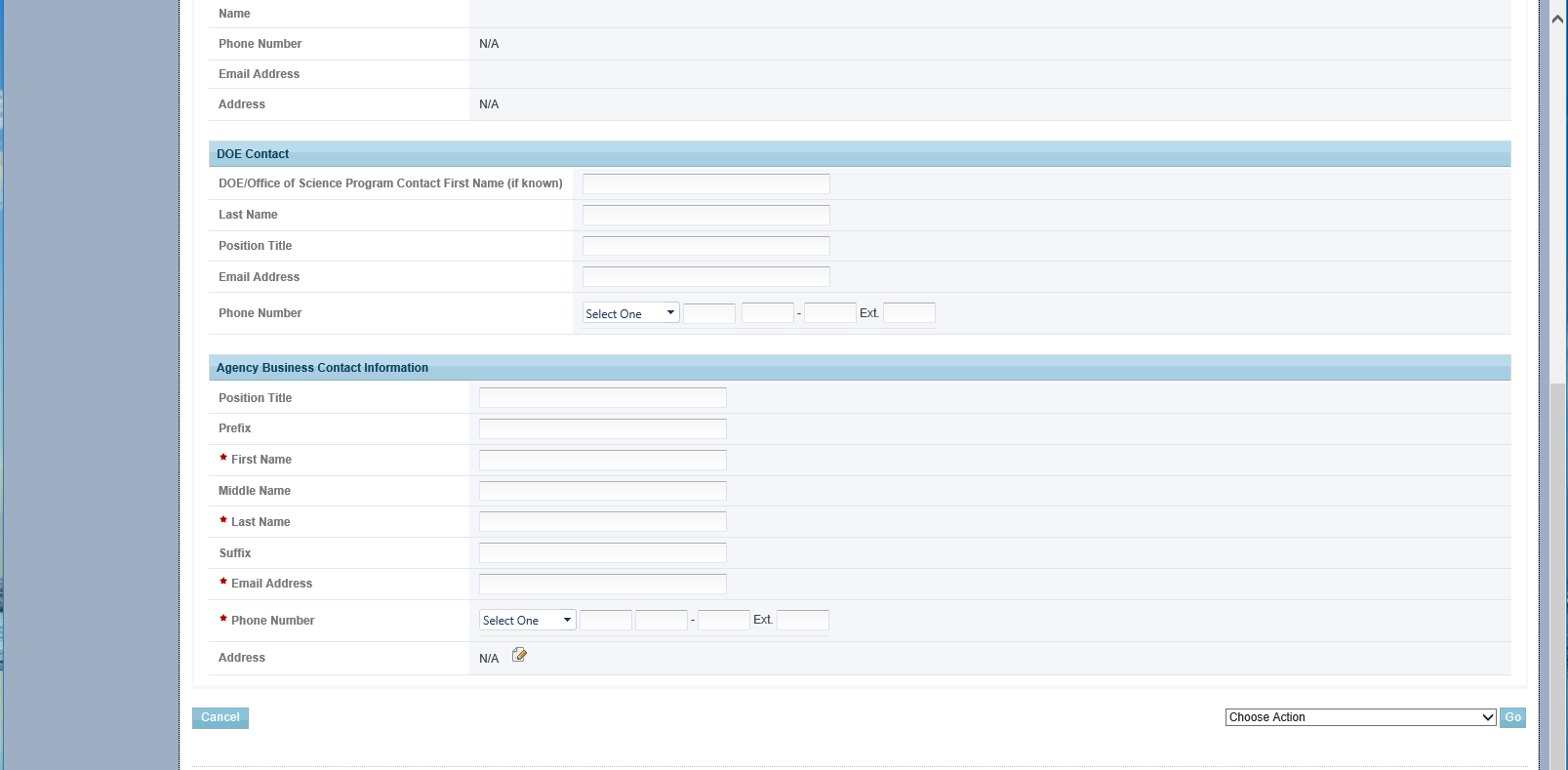This screenshot has width=1568, height=770.
Task: Click Agency Business Contact Middle Name field
Action: coord(603,491)
